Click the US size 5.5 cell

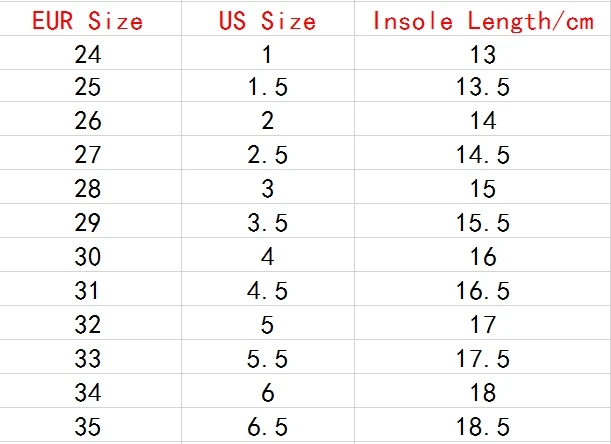tap(268, 357)
